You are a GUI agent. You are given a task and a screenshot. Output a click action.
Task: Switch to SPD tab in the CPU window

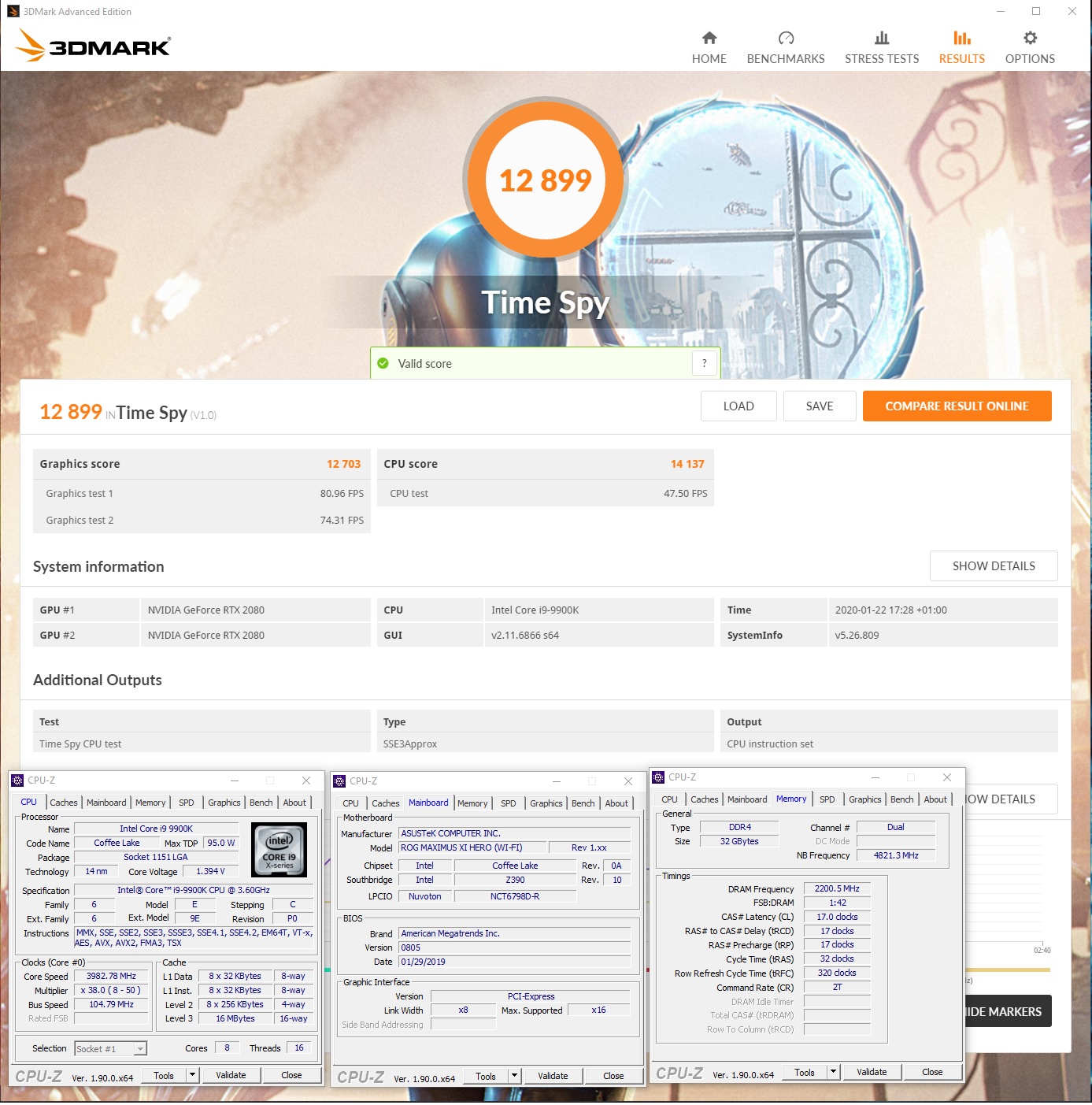point(187,803)
